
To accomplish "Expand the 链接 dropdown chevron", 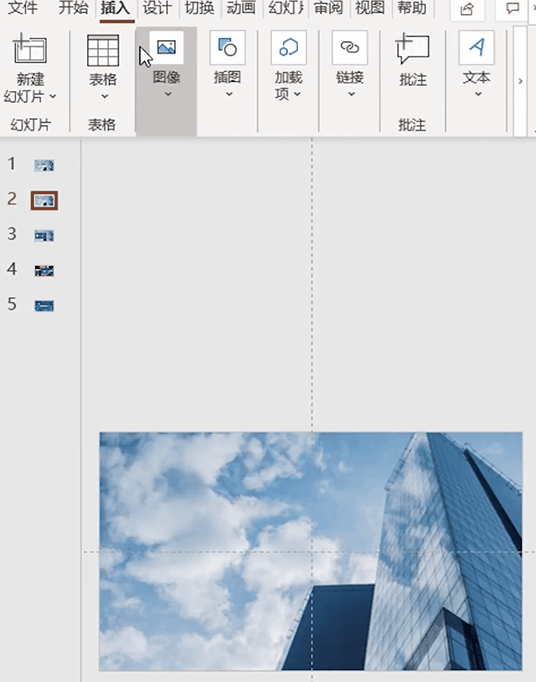I will pos(351,94).
